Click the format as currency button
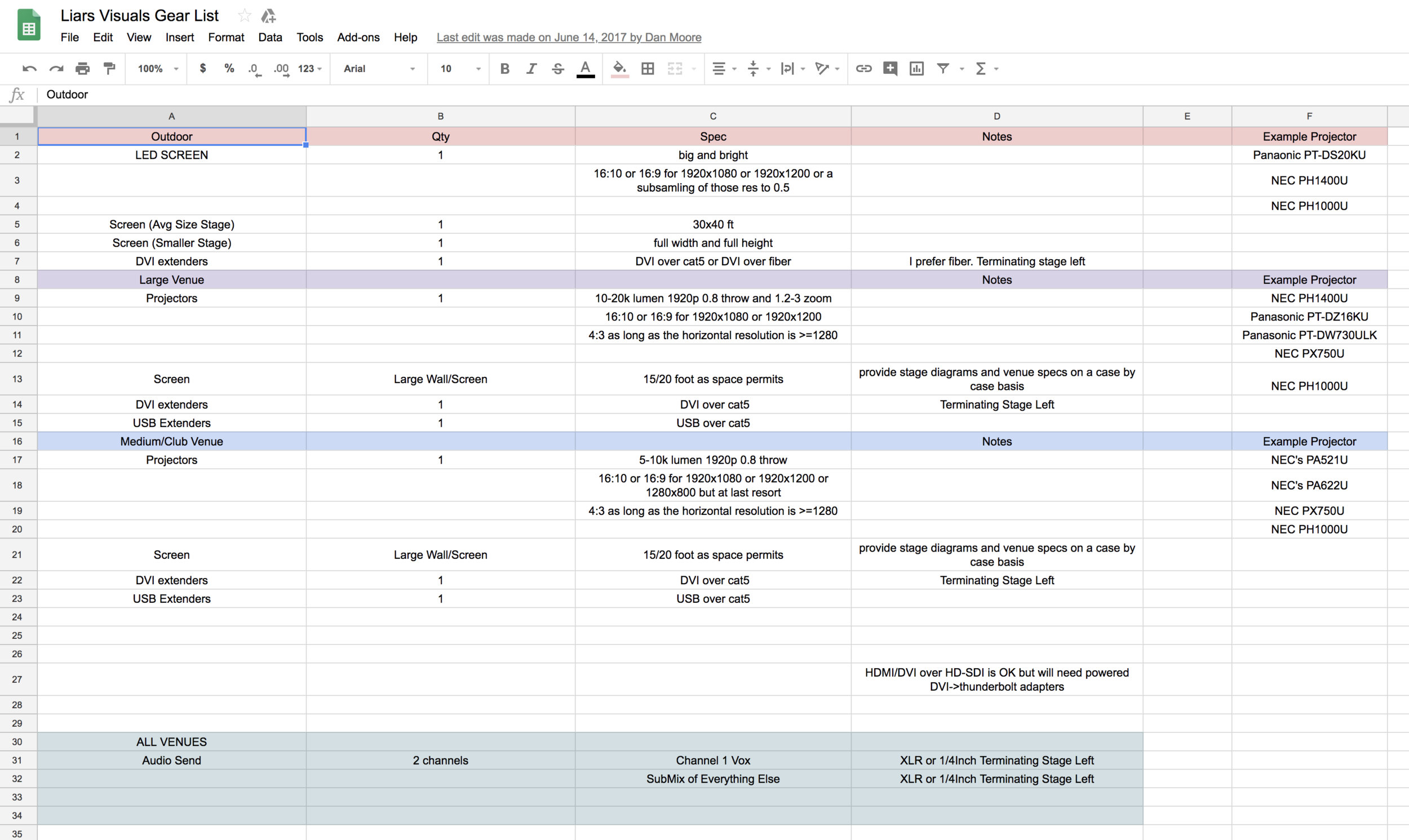Image resolution: width=1409 pixels, height=840 pixels. (203, 69)
